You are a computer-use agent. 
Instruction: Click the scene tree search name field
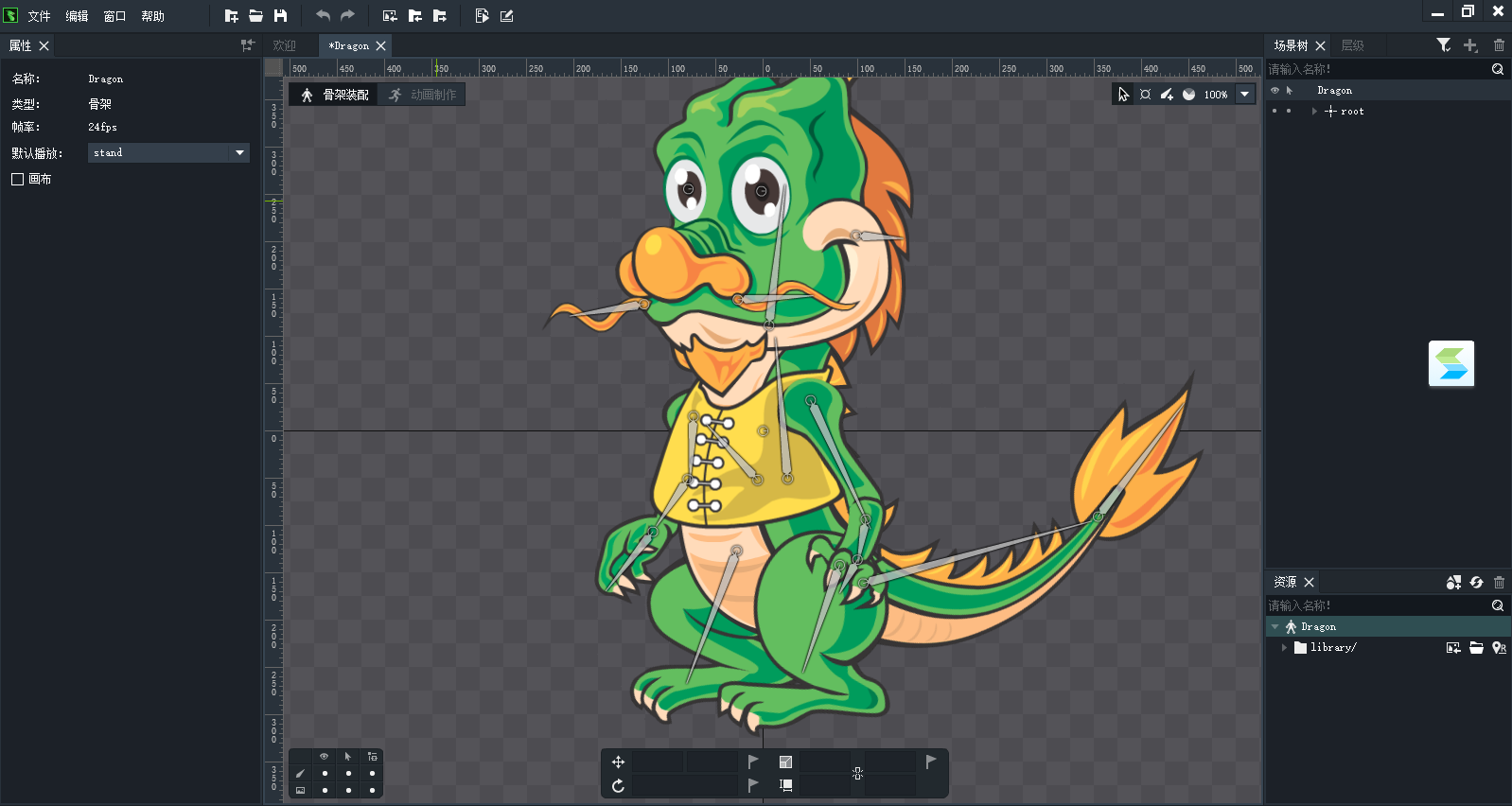pyautogui.click(x=1377, y=69)
